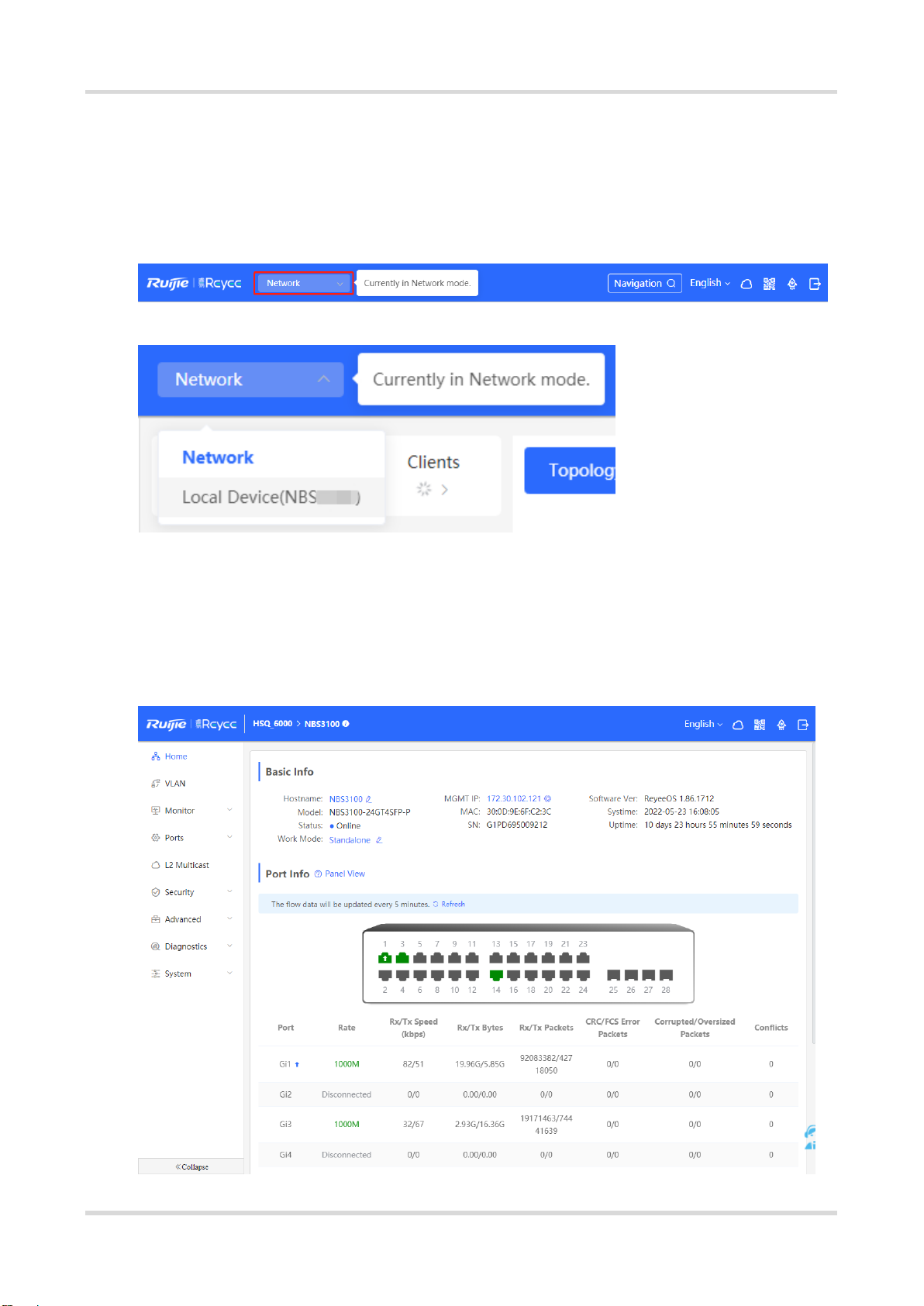Click the edit pencil next to Standalone

(x=379, y=840)
